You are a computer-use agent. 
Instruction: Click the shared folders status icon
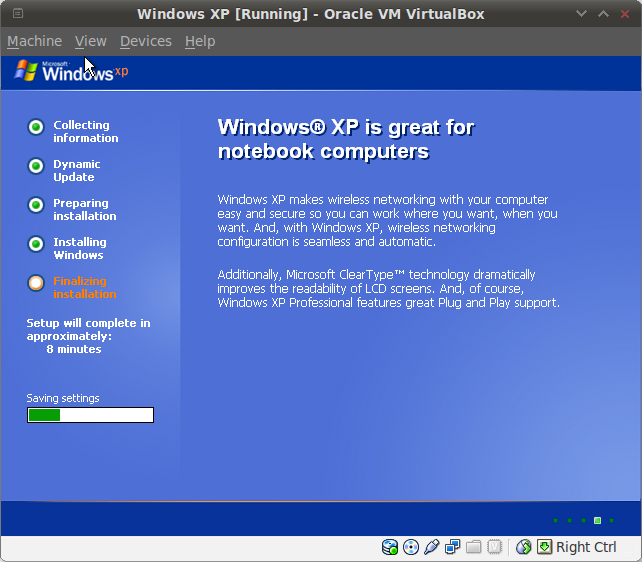(473, 547)
